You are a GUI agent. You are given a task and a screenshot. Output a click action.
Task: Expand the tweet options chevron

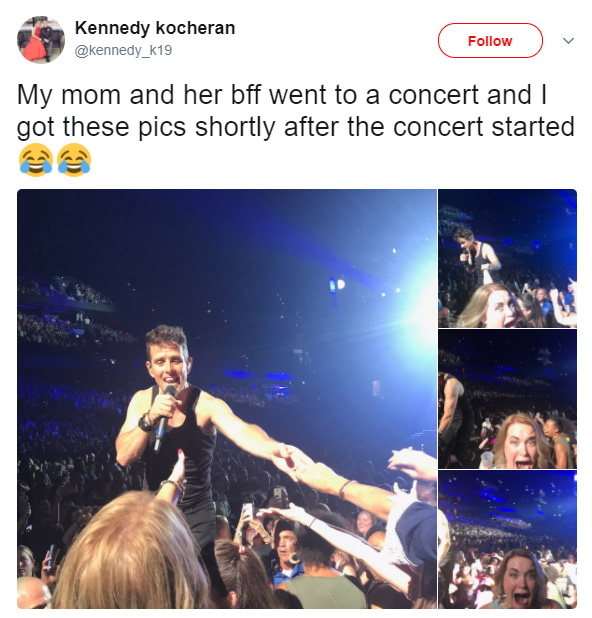click(x=568, y=41)
